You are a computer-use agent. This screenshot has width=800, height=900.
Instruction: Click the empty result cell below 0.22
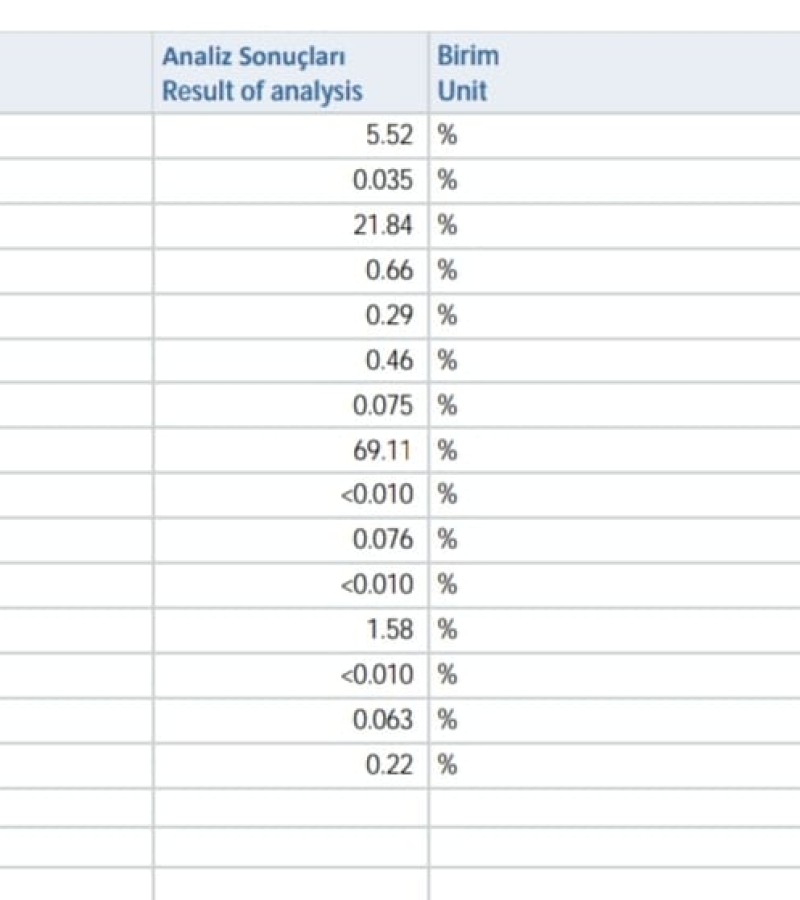tap(290, 808)
